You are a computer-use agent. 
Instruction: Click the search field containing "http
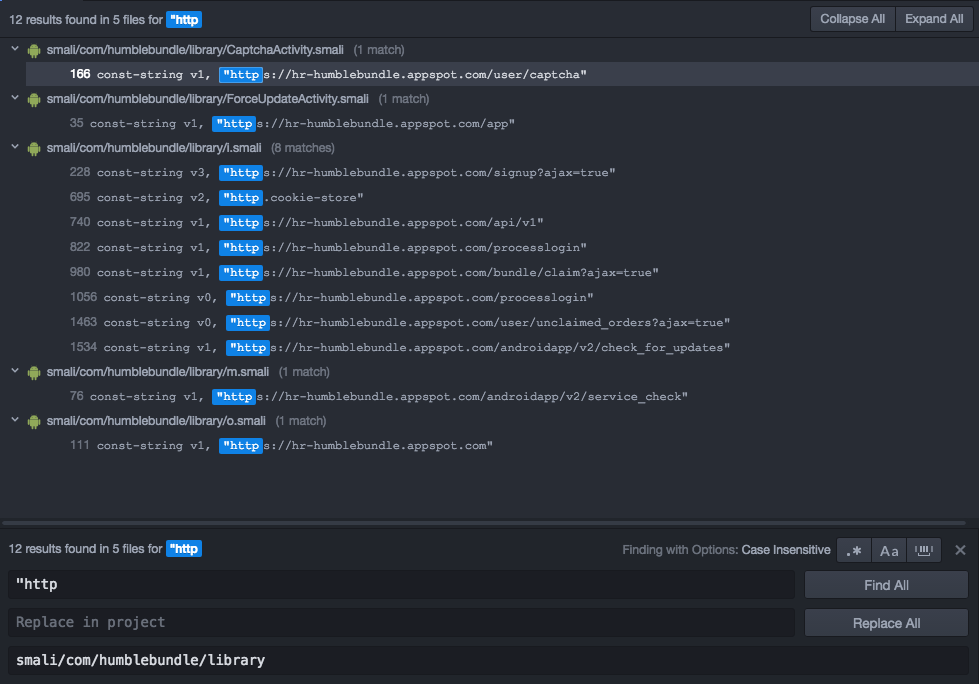coord(400,584)
